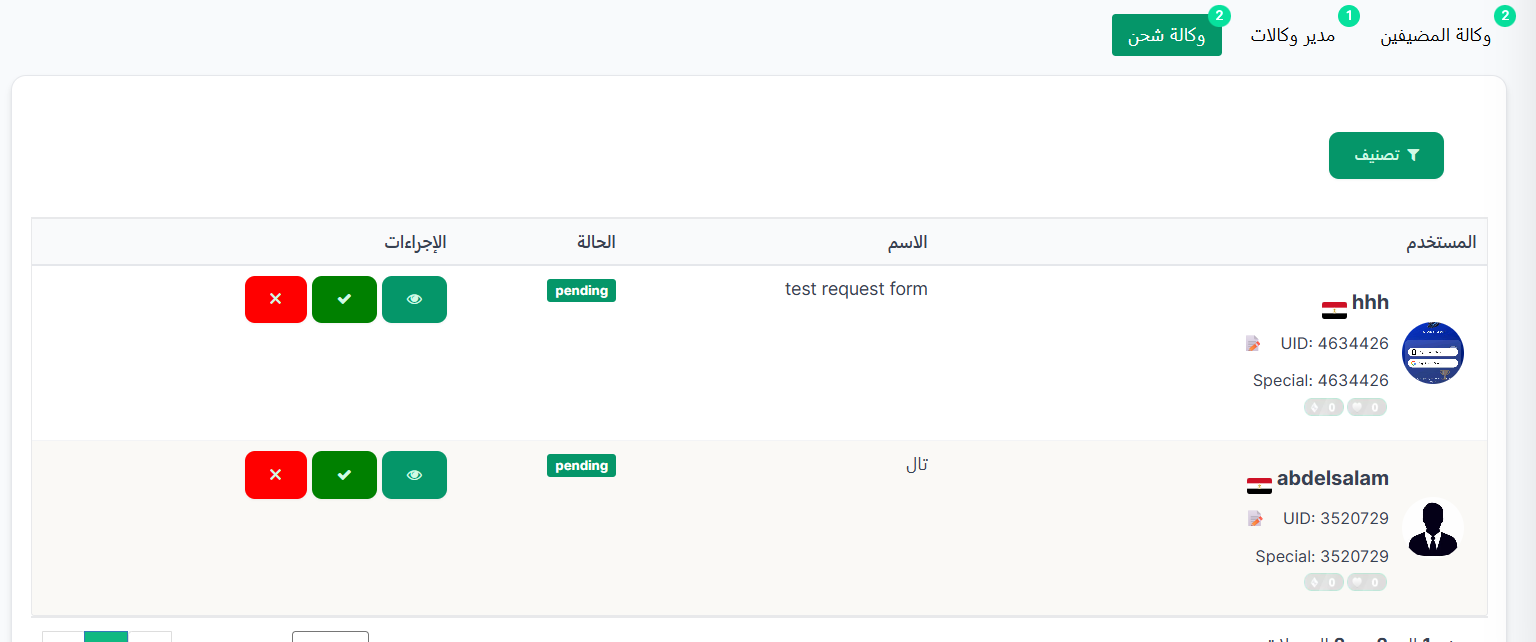Click the Egypt flag next to abdelsalam

click(1259, 485)
